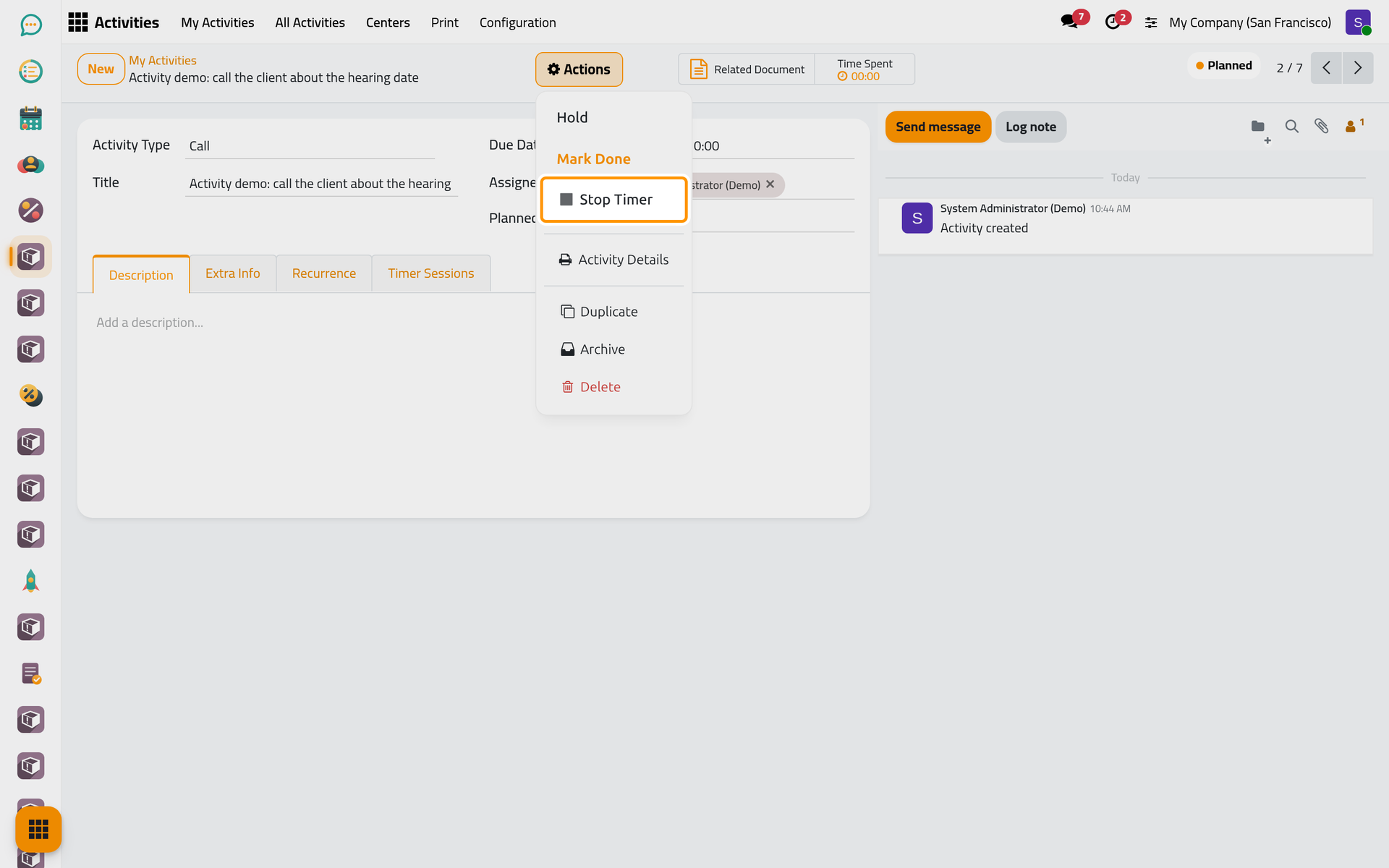Open the Discuss chat icon in sidebar
Image resolution: width=1389 pixels, height=868 pixels.
tap(30, 25)
